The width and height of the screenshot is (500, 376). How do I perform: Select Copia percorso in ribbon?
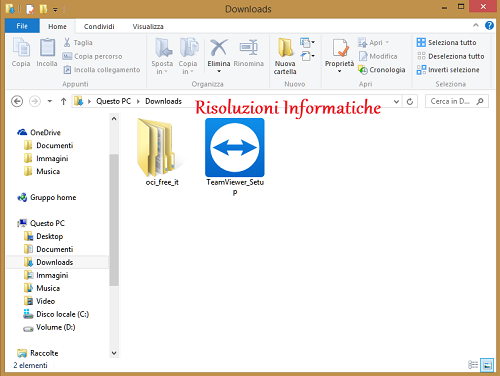tap(92, 56)
